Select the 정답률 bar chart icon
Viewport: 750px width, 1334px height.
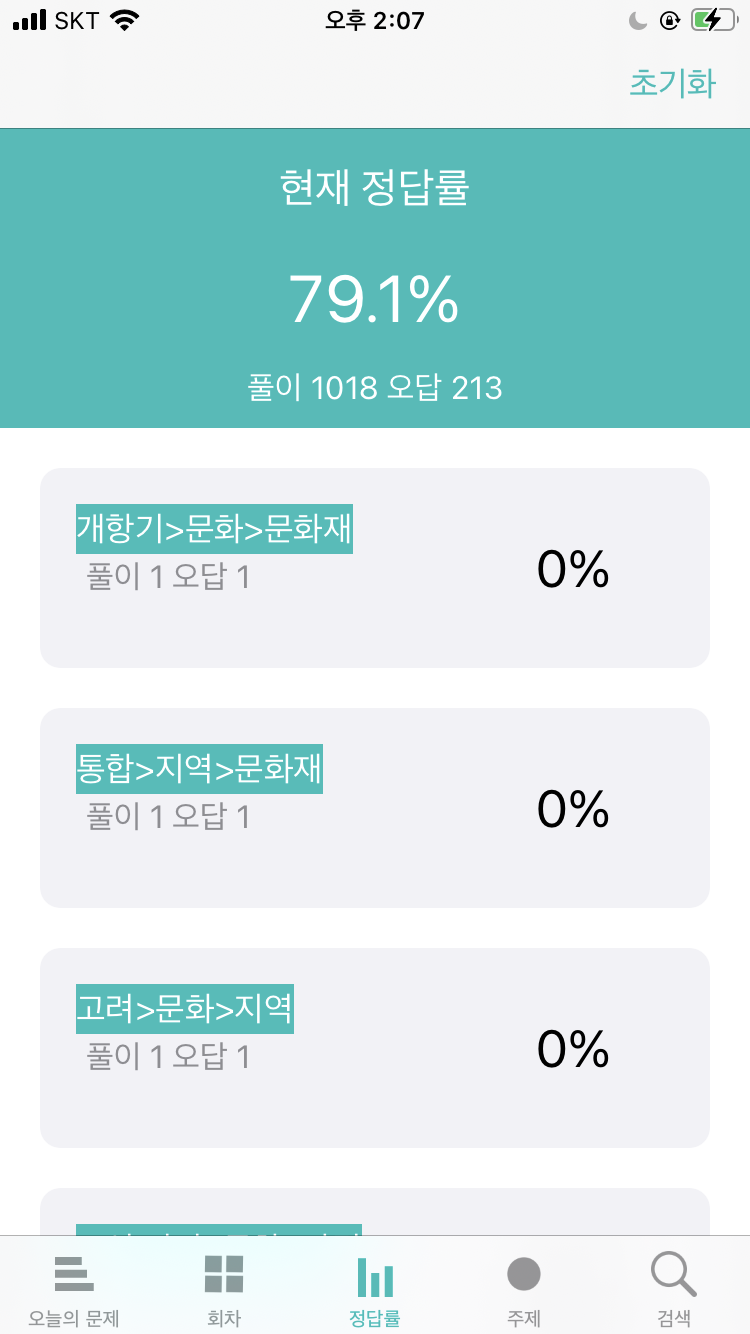[x=375, y=1277]
